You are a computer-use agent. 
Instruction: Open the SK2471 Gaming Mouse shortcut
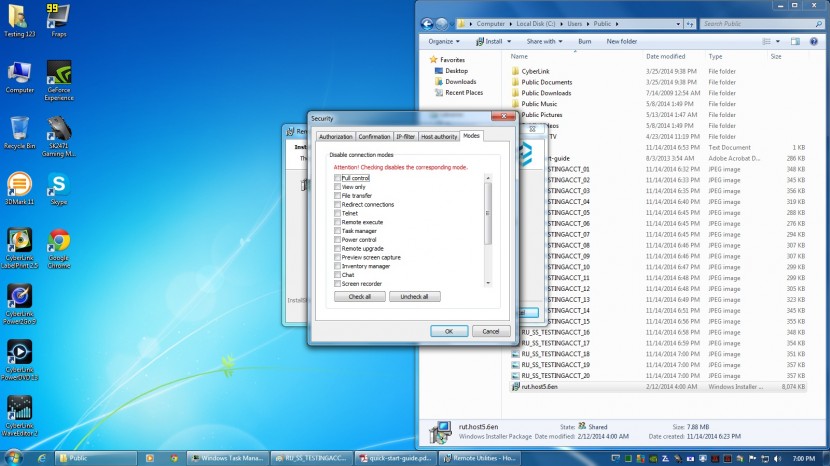click(59, 136)
